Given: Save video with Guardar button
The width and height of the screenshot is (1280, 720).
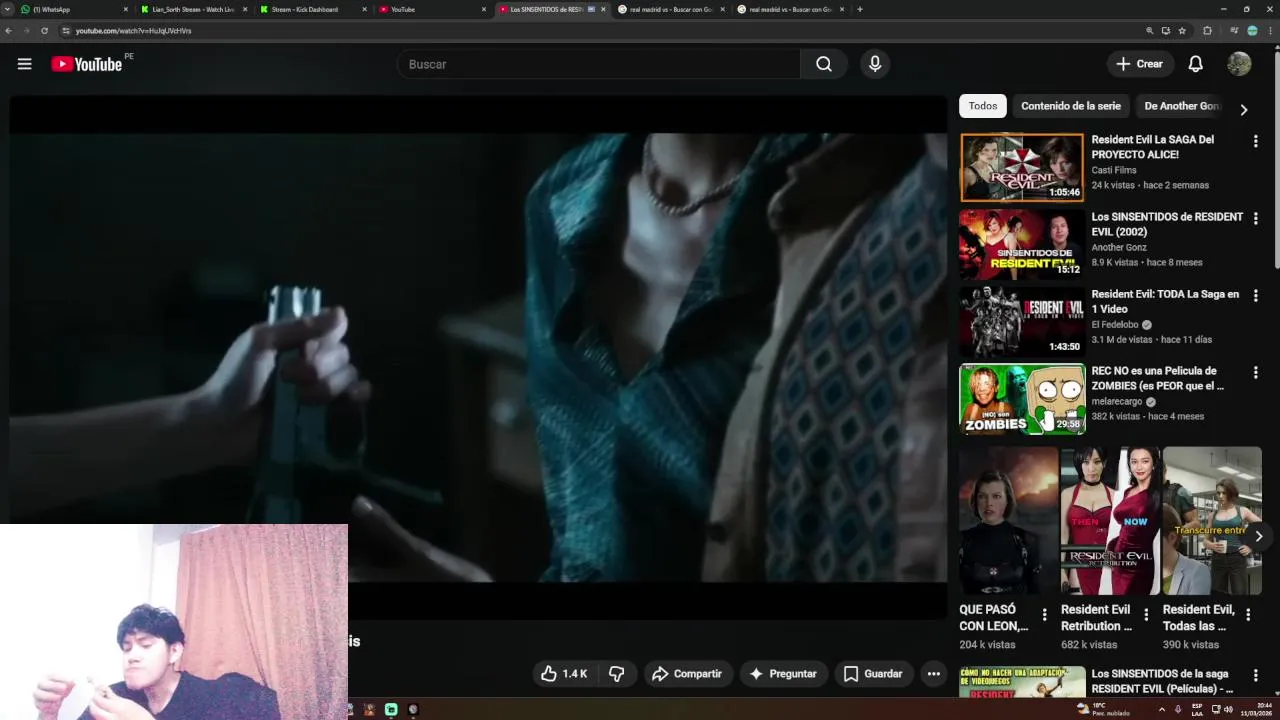Looking at the screenshot, I should point(873,674).
